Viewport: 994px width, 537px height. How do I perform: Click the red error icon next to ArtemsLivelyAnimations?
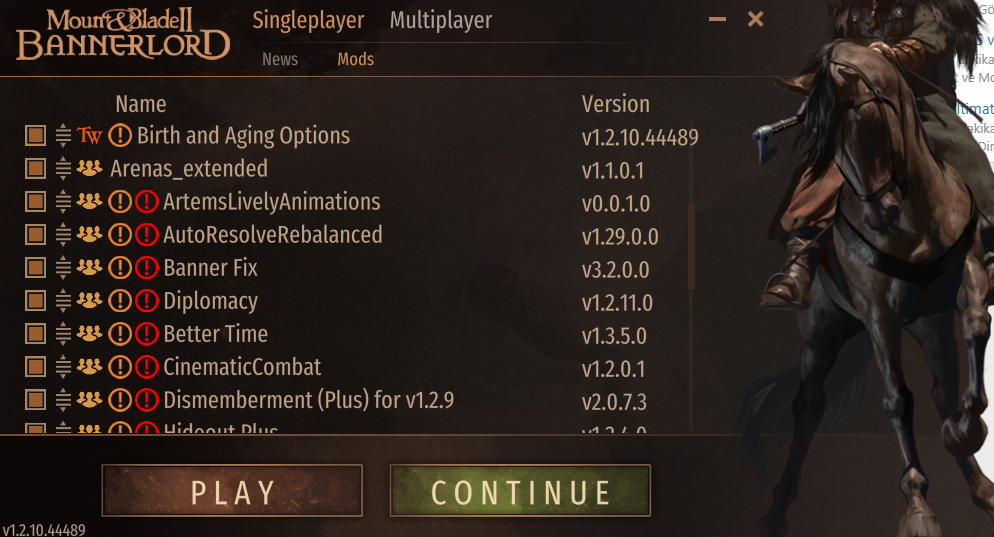point(146,202)
